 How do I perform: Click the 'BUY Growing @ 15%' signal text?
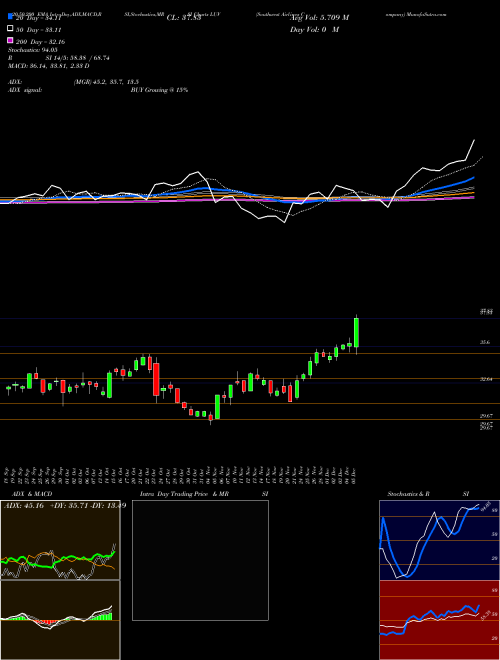click(159, 90)
